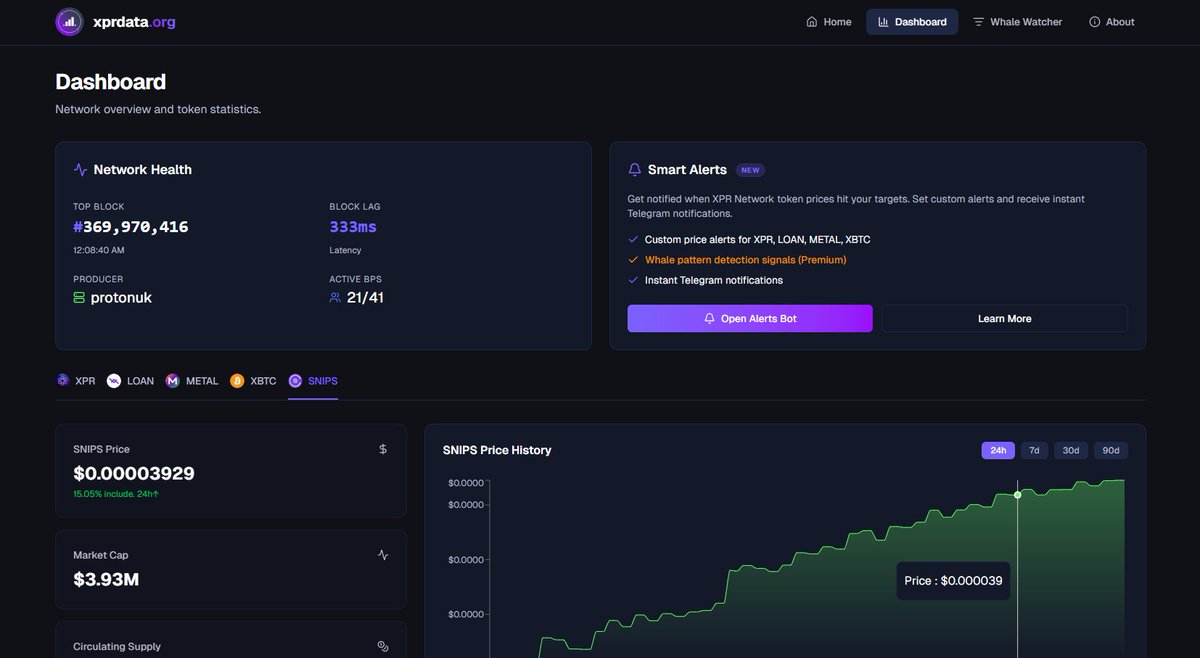Image resolution: width=1200 pixels, height=658 pixels.
Task: Click the Learn More button
Action: [x=1004, y=318]
